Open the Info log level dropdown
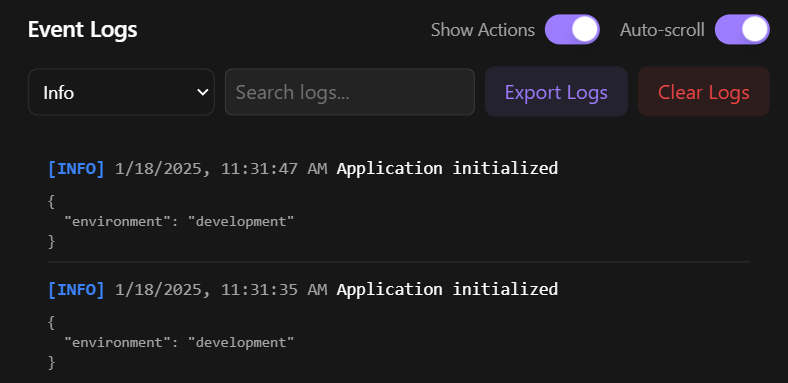This screenshot has height=383, width=788. 121,92
